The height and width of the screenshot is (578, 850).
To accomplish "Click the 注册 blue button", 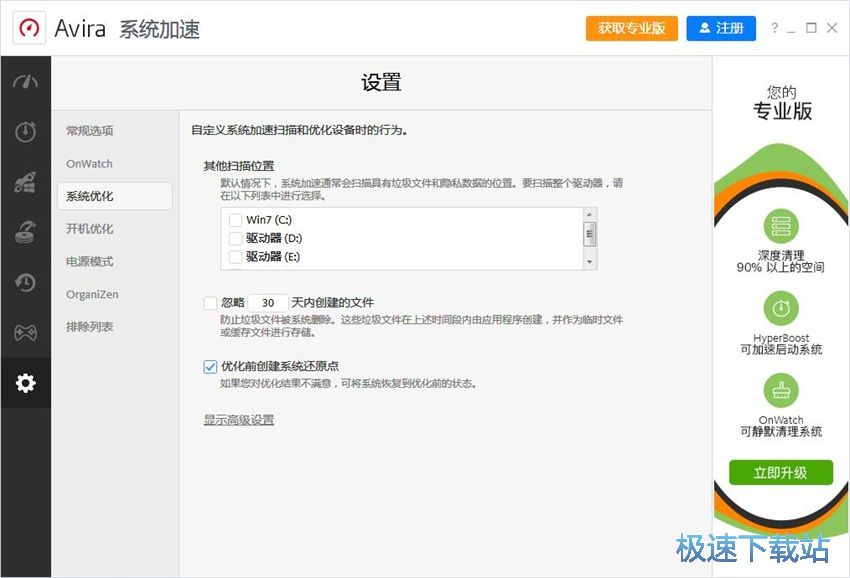I will pos(721,28).
